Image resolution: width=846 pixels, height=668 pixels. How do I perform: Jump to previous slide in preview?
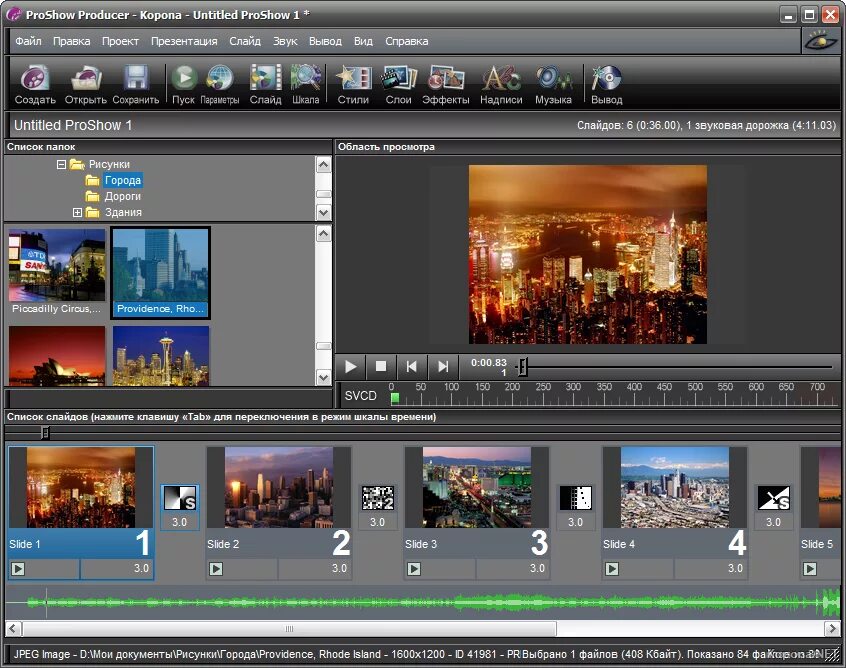click(412, 367)
